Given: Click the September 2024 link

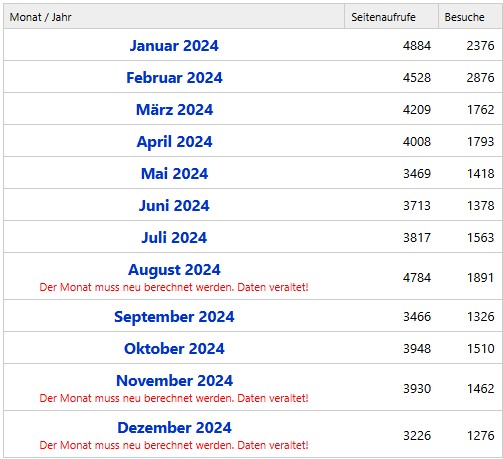Looking at the screenshot, I should pos(174,317).
